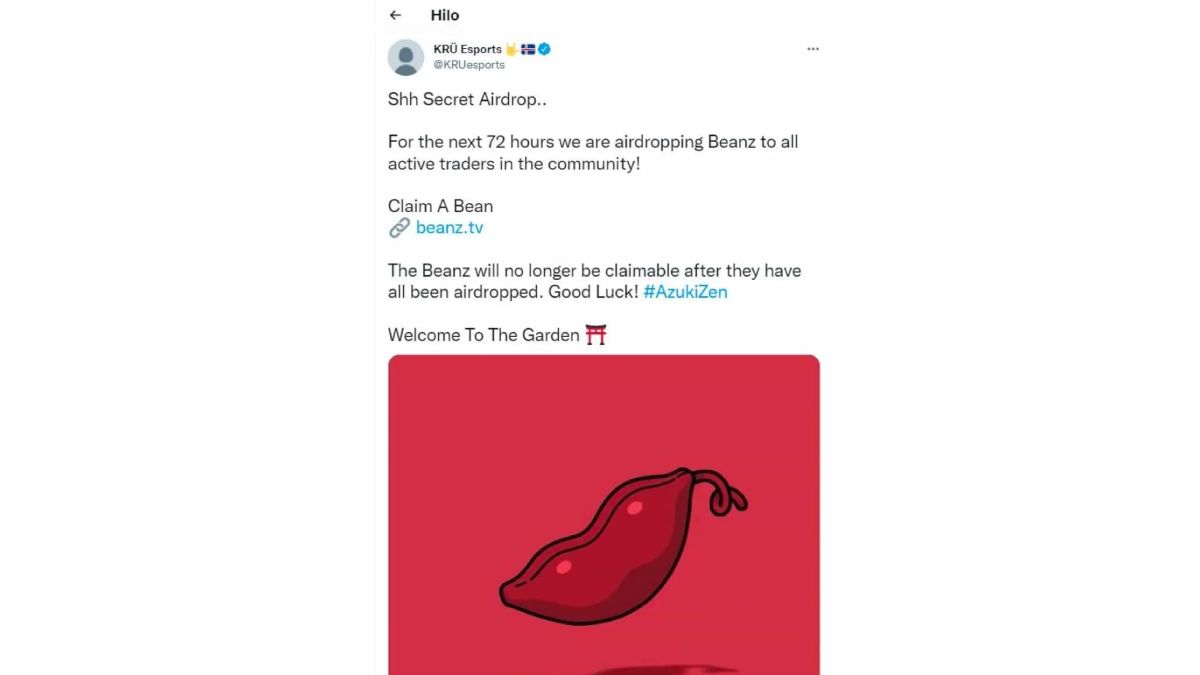Click the KRÜ Esports profile avatar

pyautogui.click(x=405, y=57)
